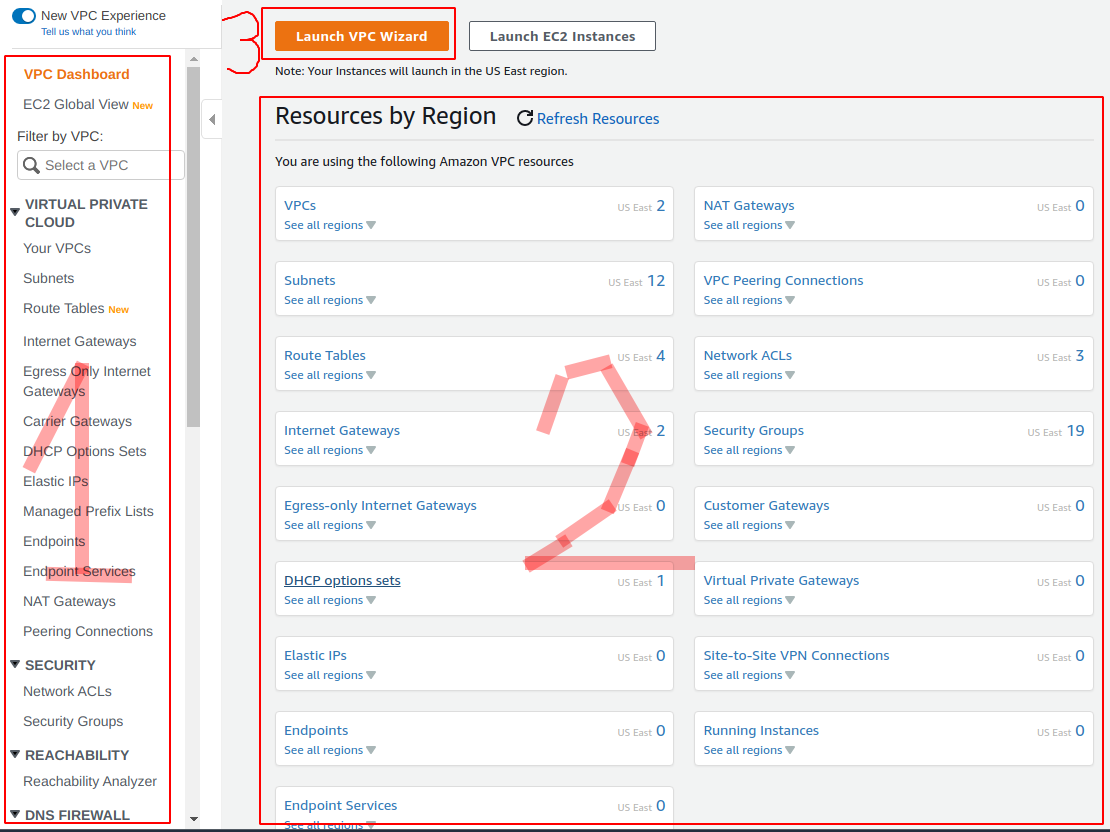Click the sidebar scroll down arrow
1110x832 pixels.
coord(193,819)
